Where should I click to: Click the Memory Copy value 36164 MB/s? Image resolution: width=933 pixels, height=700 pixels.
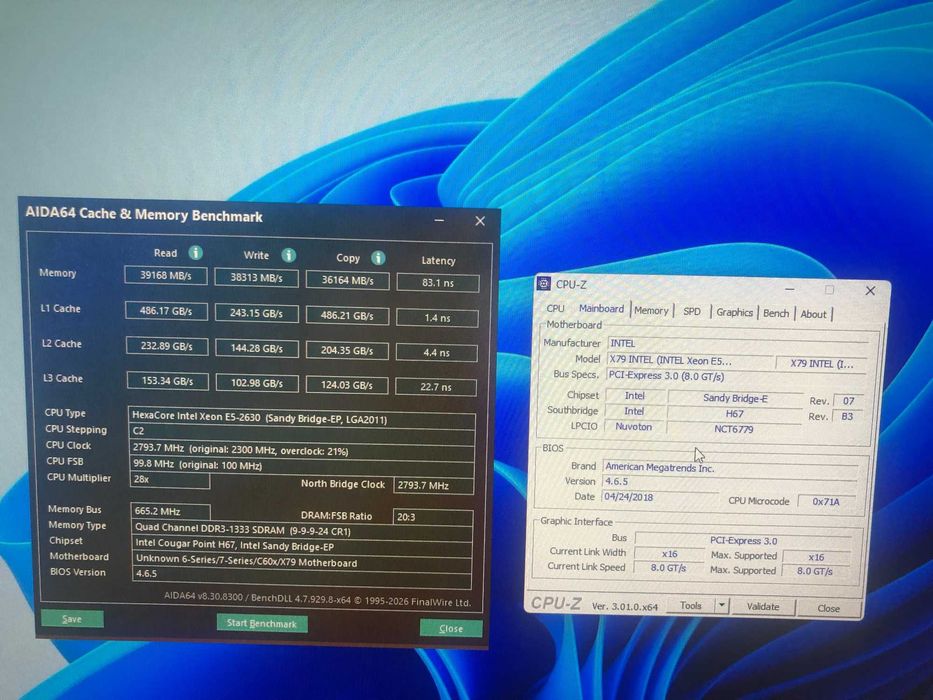(347, 280)
